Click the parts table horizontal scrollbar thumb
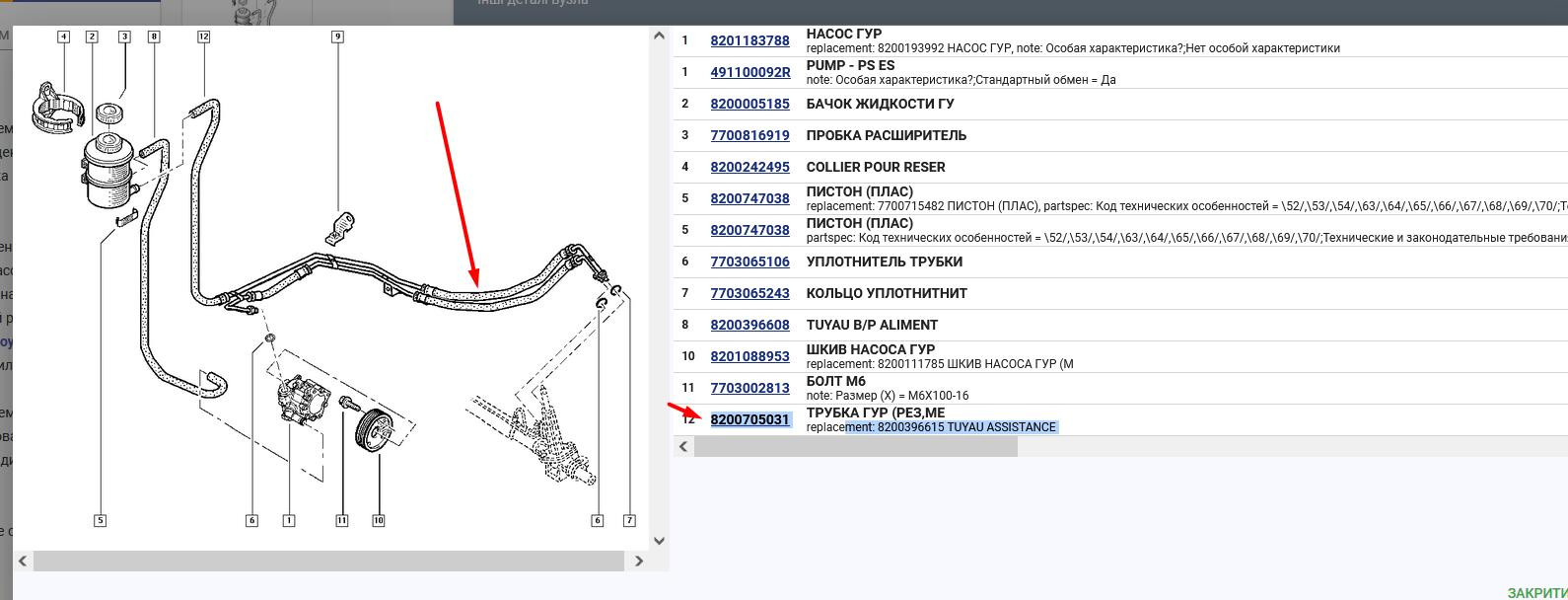This screenshot has height=600, width=1568. (855, 446)
